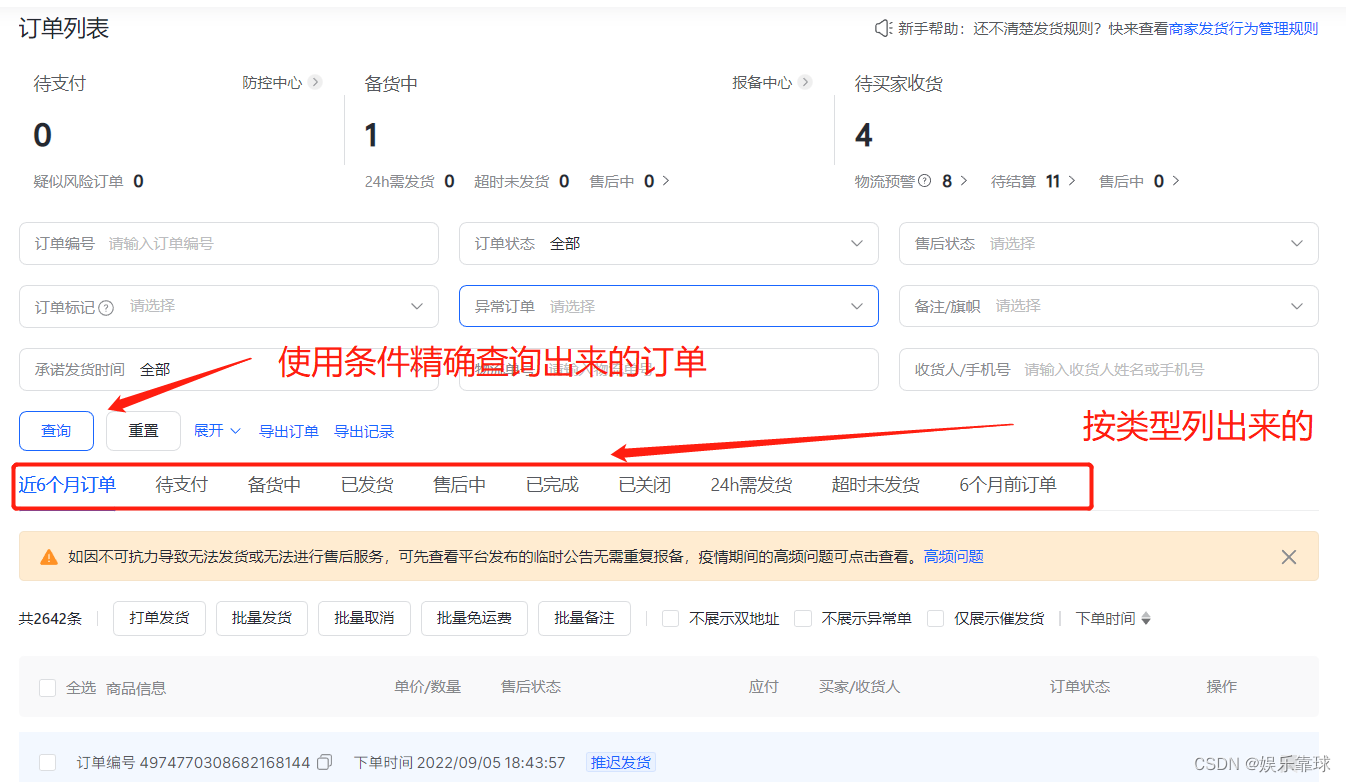Click the help icon beside 物流预警
This screenshot has height=782, width=1346.
924,181
